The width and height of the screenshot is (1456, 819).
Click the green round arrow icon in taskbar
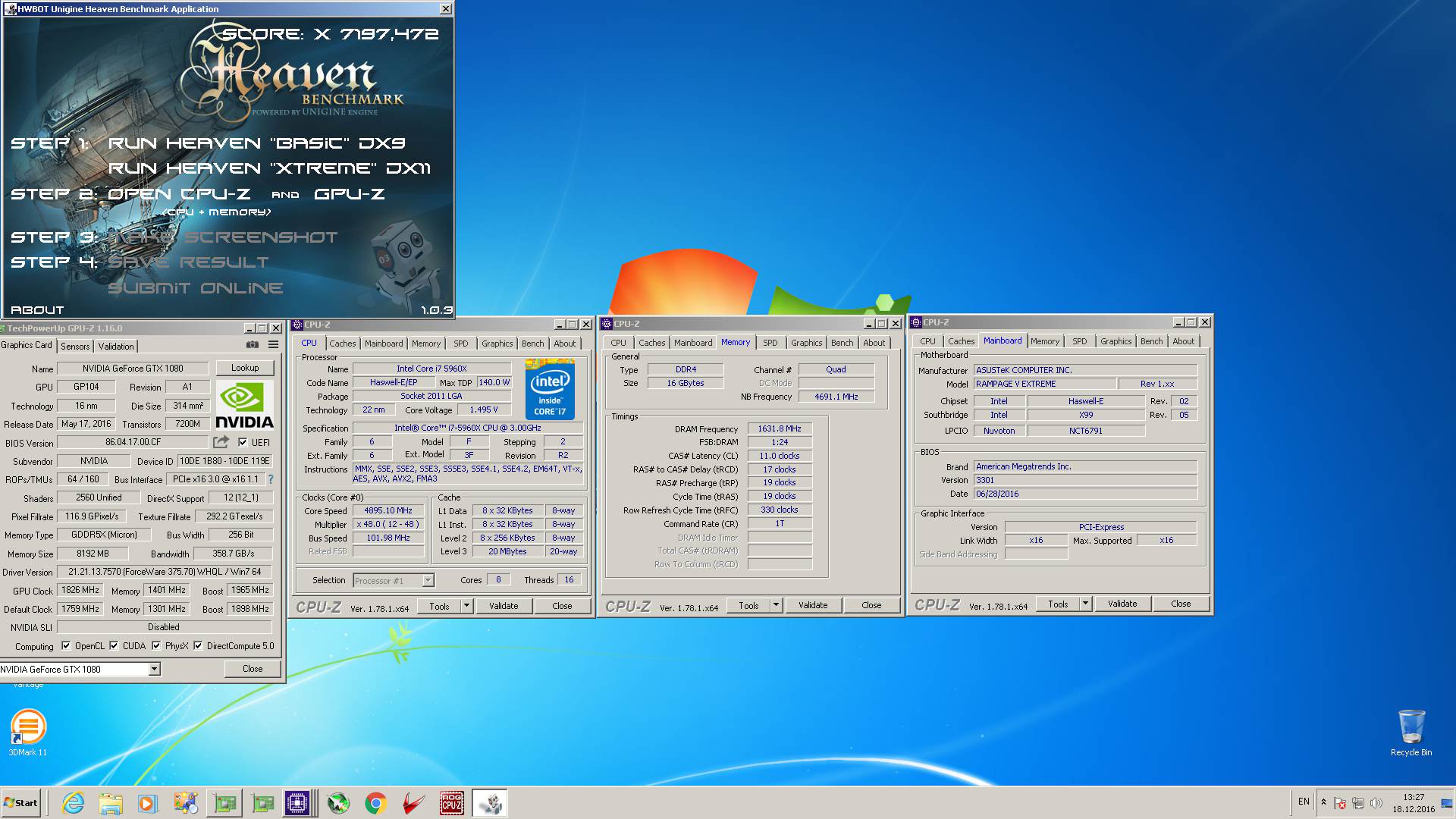click(x=338, y=803)
